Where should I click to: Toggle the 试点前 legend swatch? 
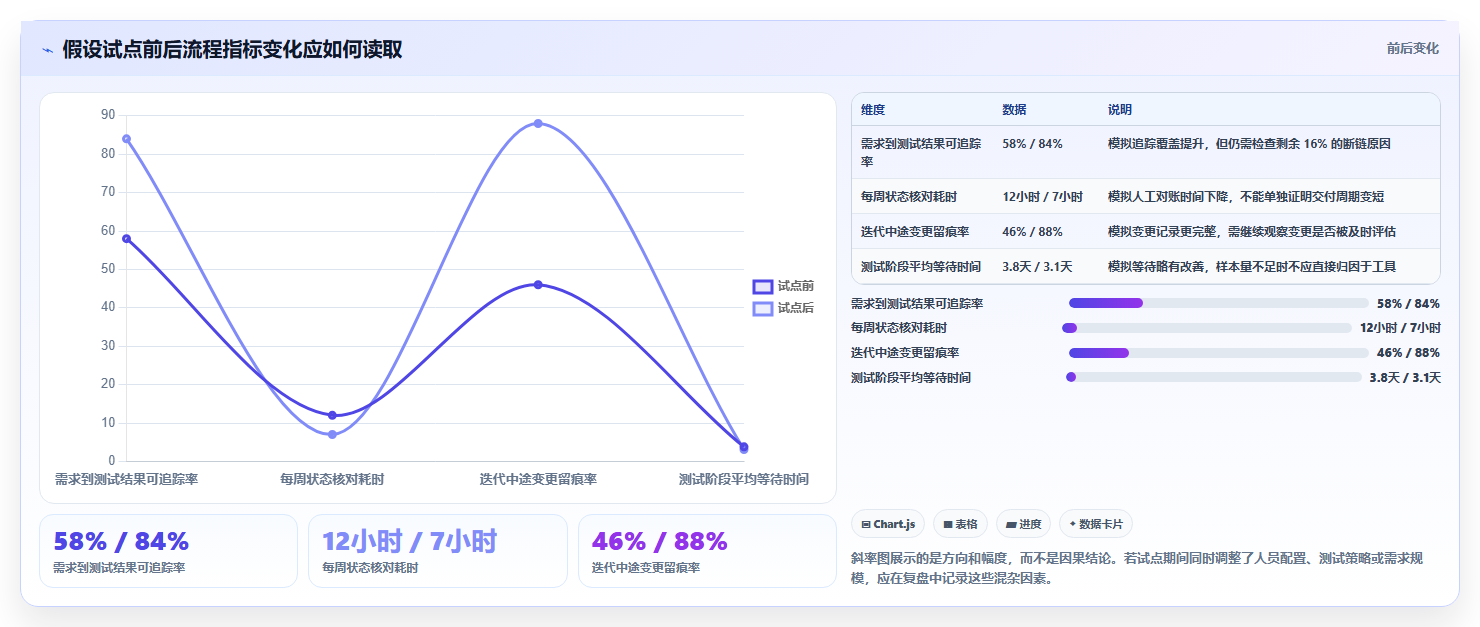[763, 286]
